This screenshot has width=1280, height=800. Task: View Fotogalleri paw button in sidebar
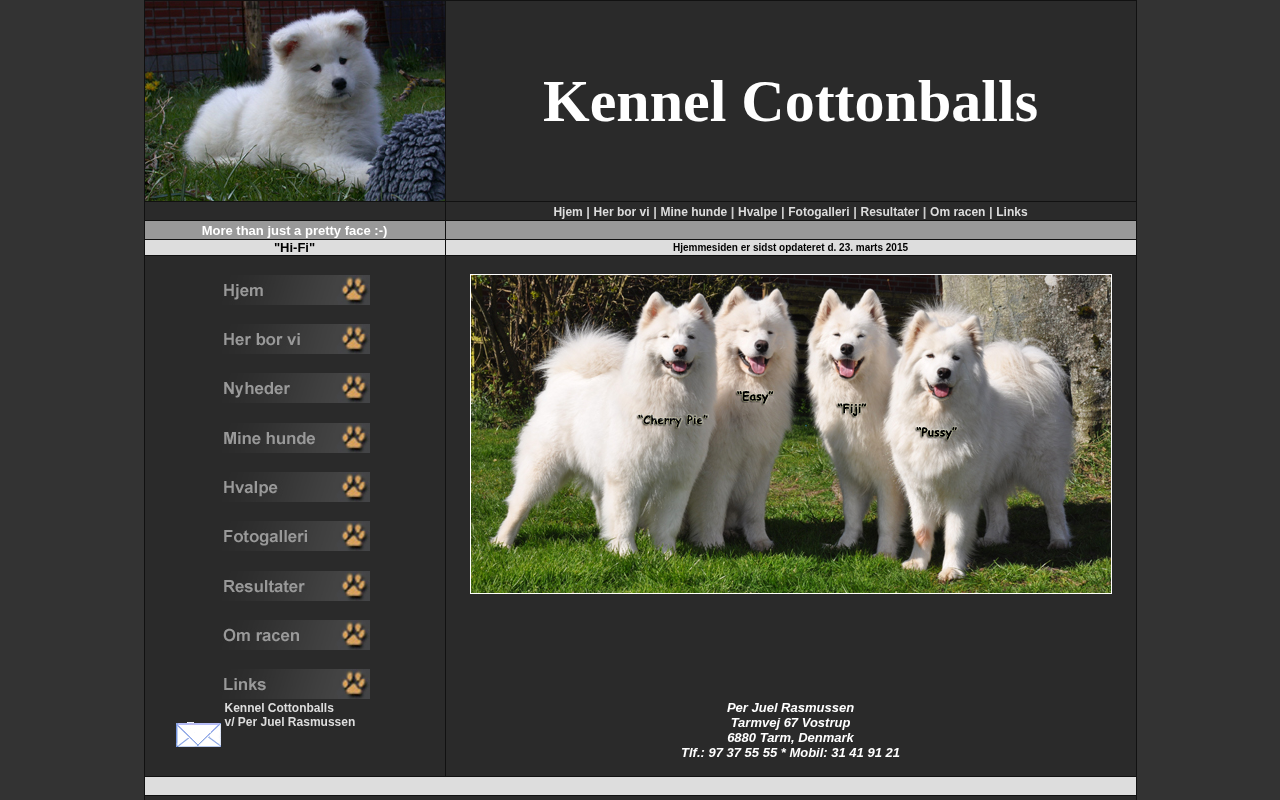[x=296, y=536]
